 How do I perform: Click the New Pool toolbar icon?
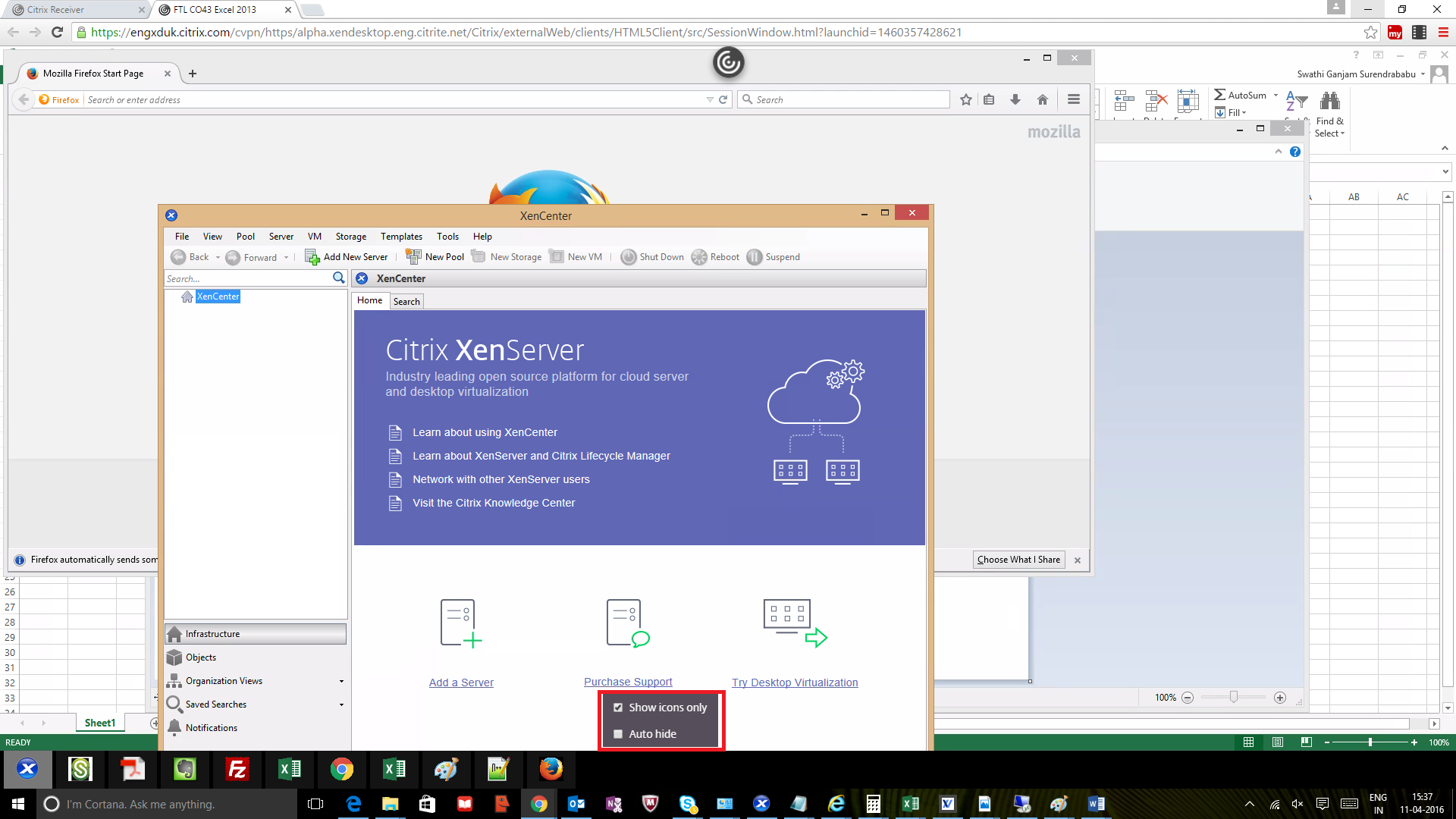pyautogui.click(x=413, y=256)
